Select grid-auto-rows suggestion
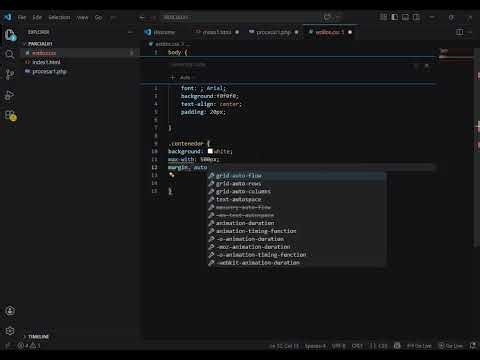480x360 pixels. [x=297, y=184]
